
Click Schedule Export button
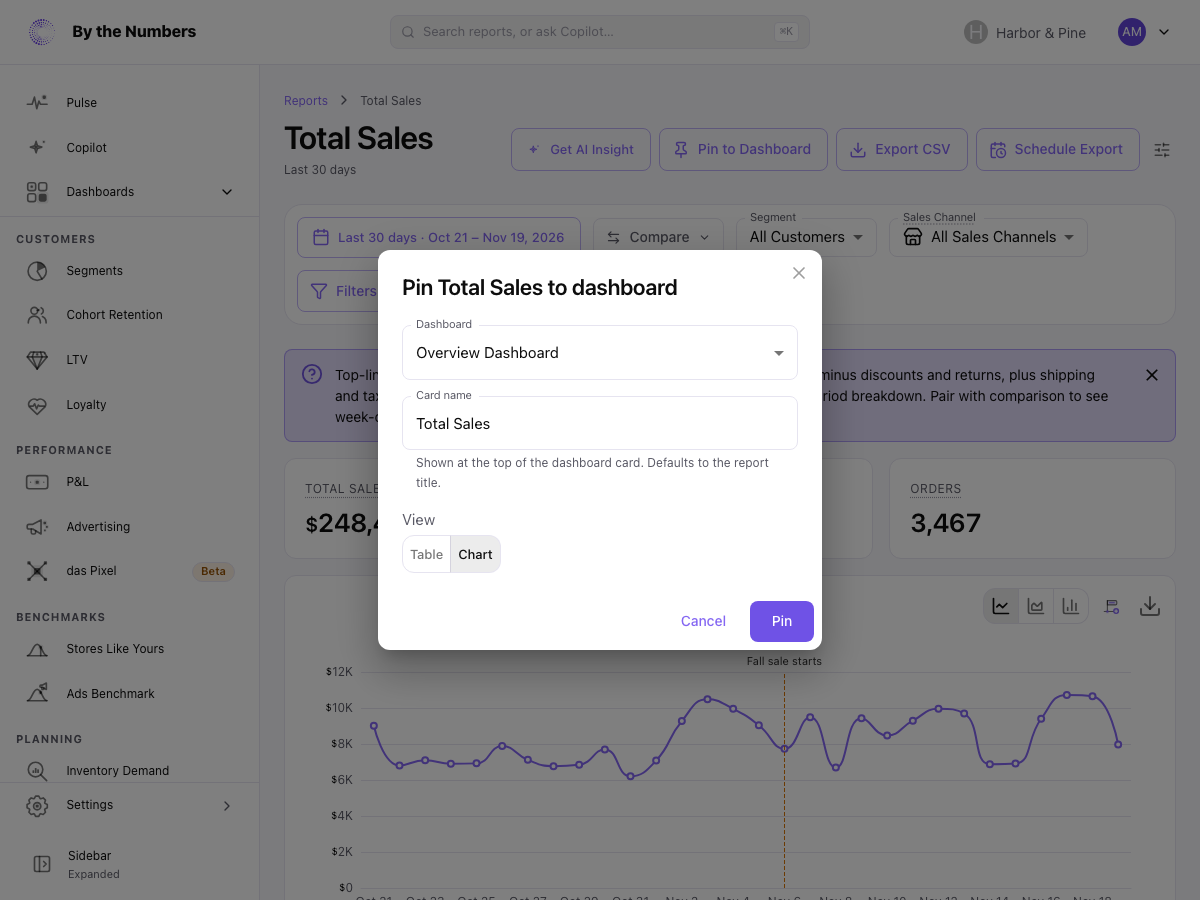1058,150
